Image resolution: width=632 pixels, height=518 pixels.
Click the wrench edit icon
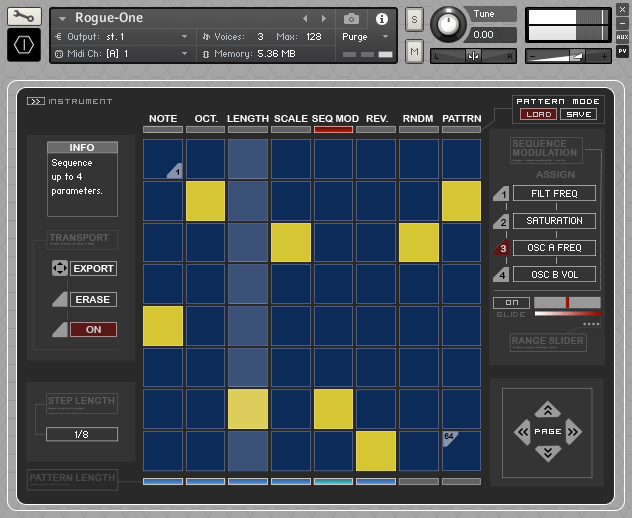[x=24, y=17]
